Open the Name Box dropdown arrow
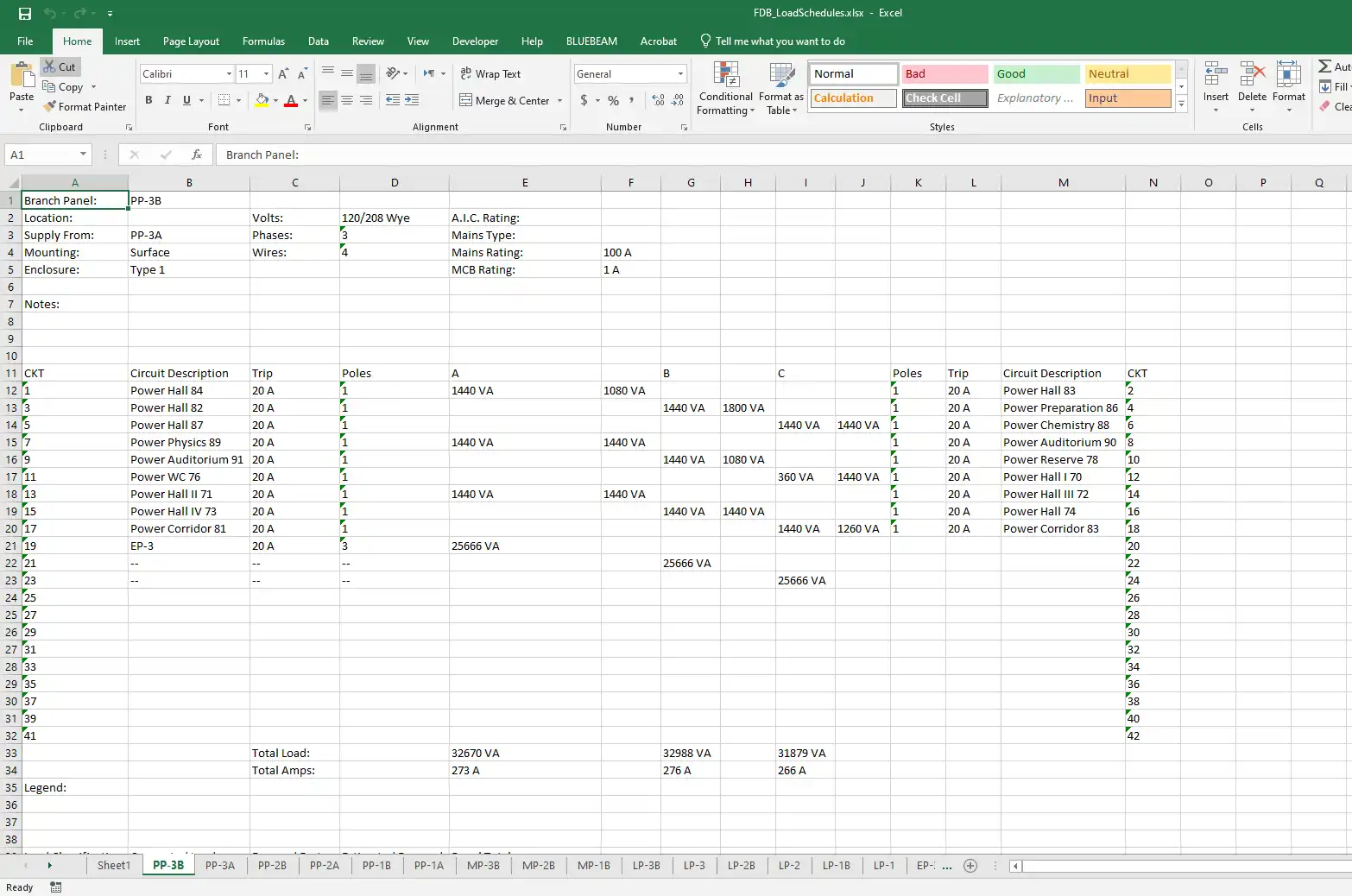Viewport: 1352px width, 896px height. tap(83, 155)
